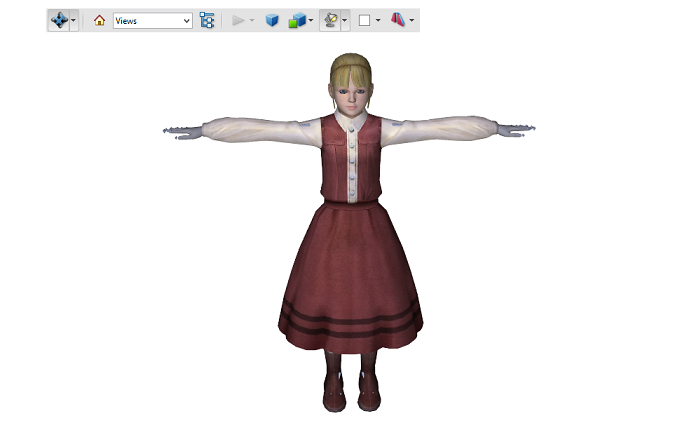The height and width of the screenshot is (423, 682).
Task: Open the Views combo box
Action: pos(153,20)
